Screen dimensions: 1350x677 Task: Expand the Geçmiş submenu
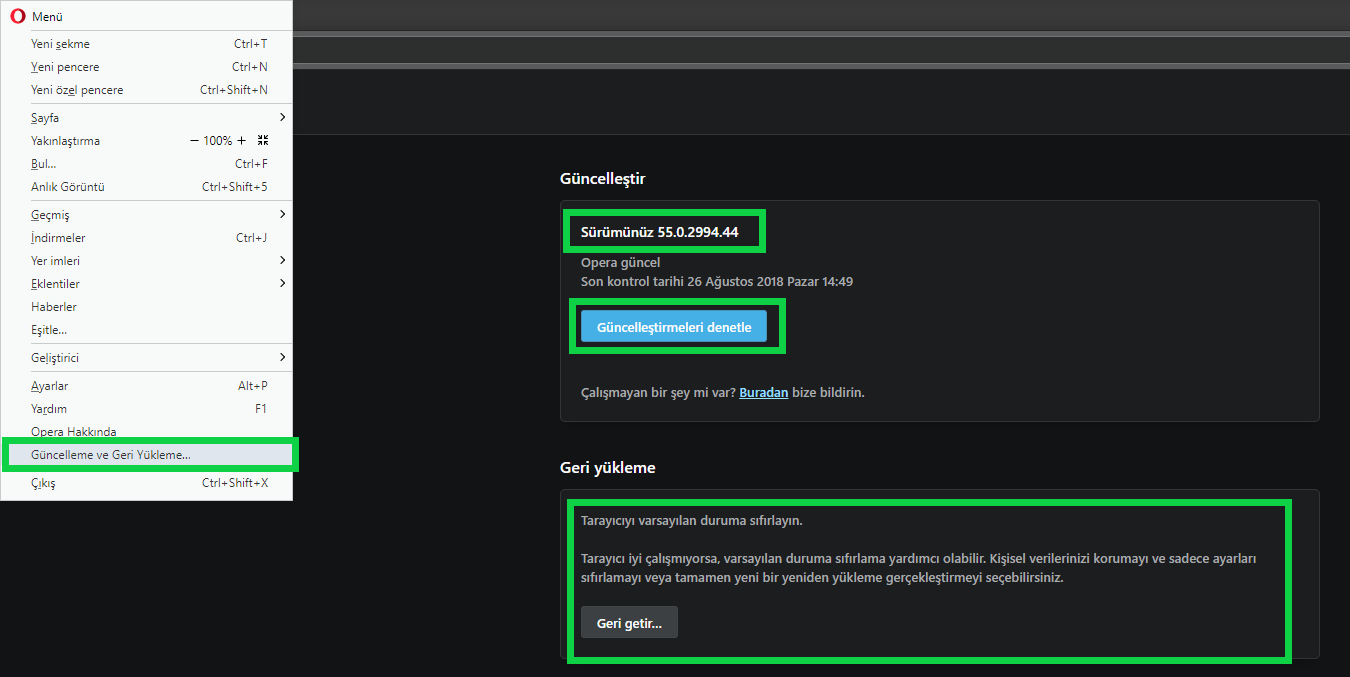[146, 215]
